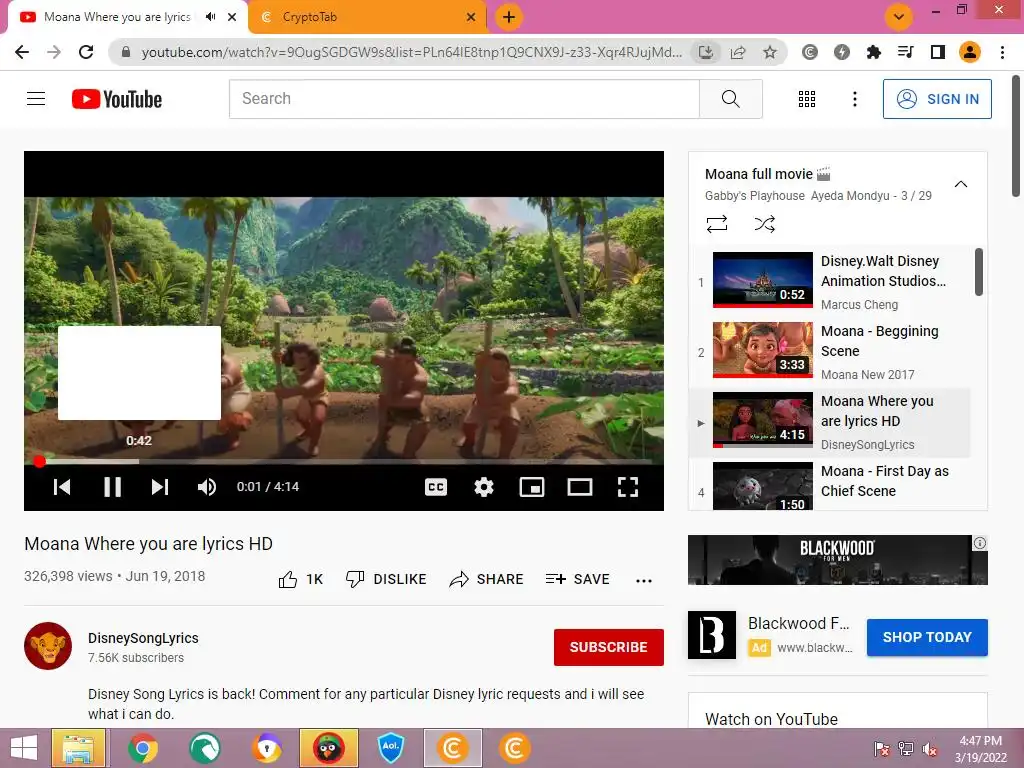Toggle closed captions CC
1024x768 pixels.
pyautogui.click(x=436, y=487)
